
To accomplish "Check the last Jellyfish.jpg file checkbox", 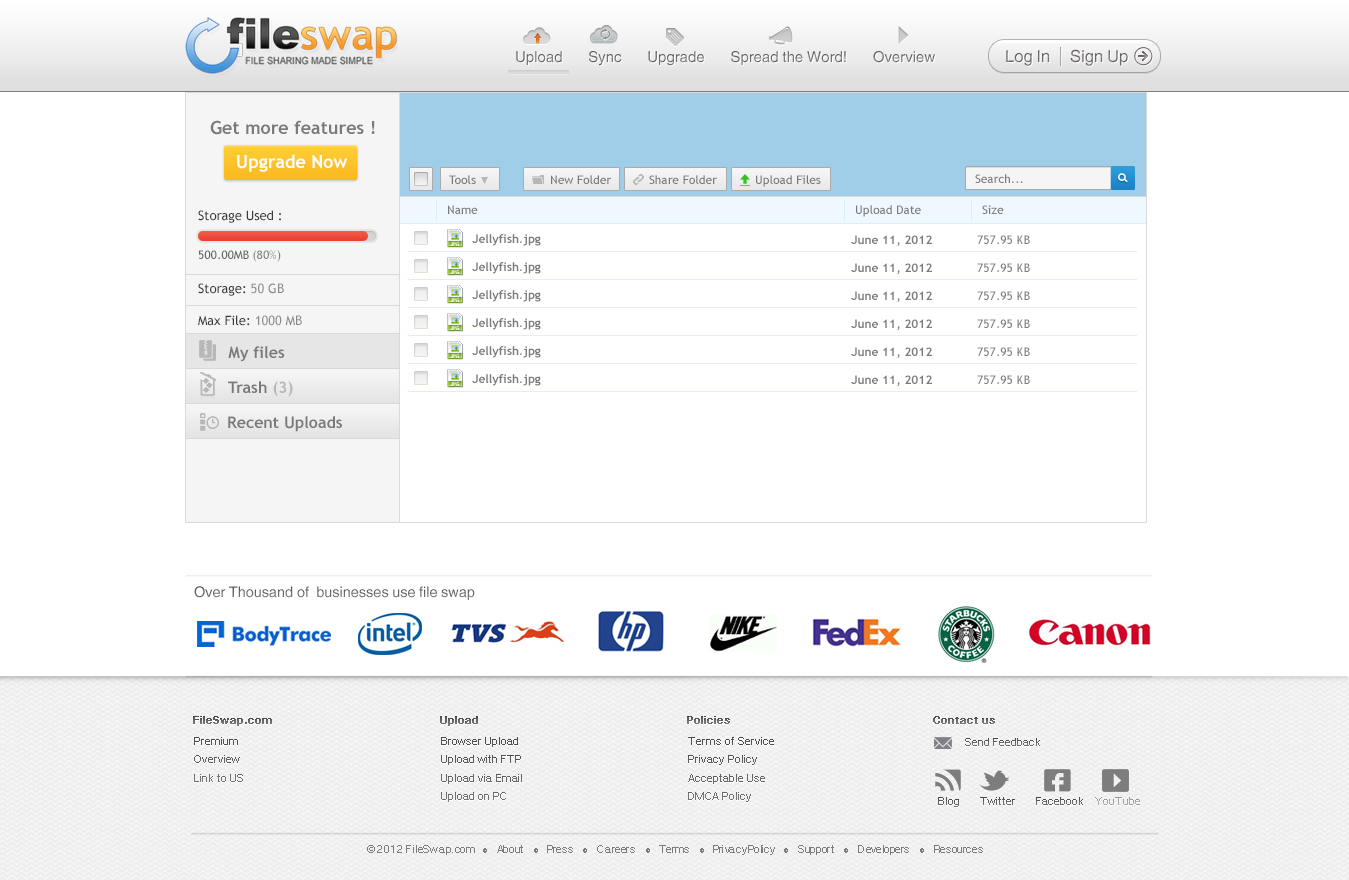I will pos(421,378).
